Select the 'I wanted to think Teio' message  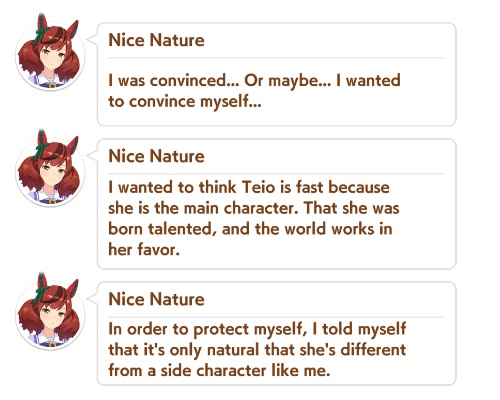(x=254, y=218)
